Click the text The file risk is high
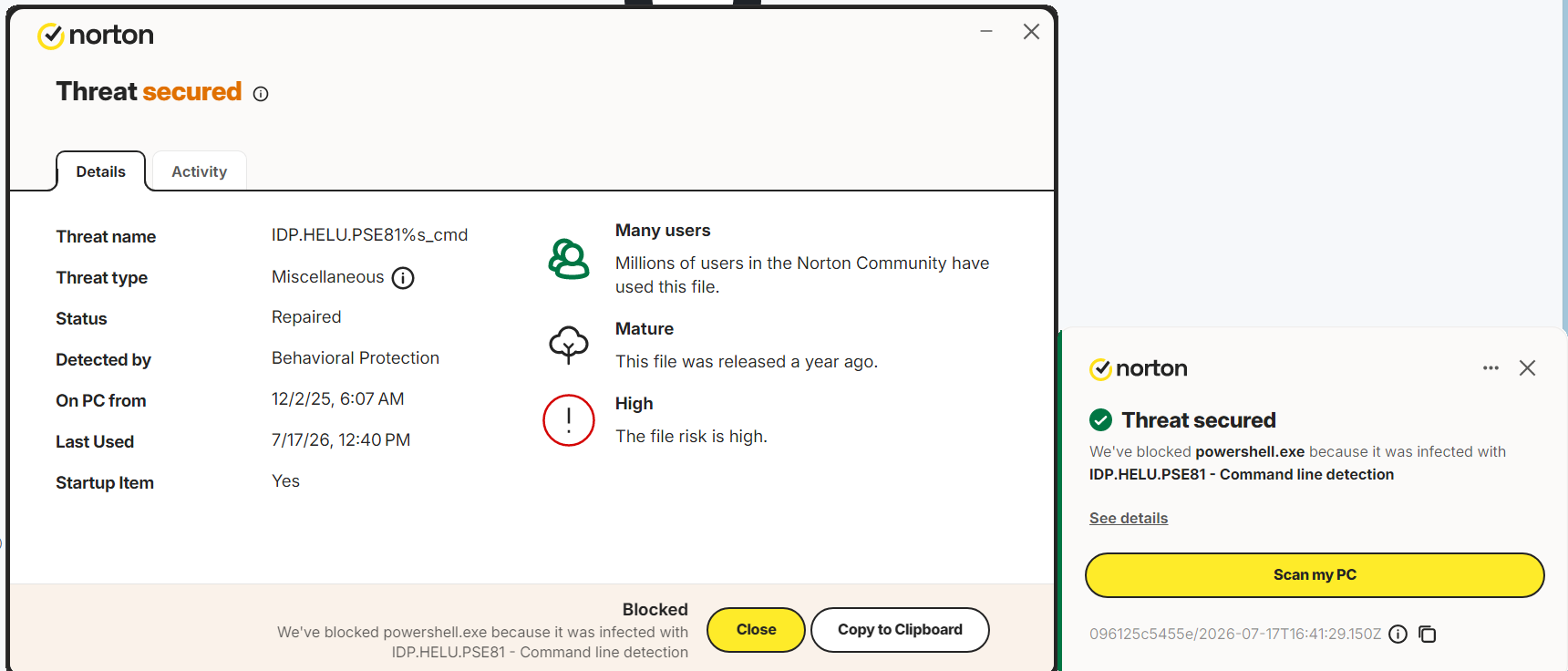This screenshot has height=671, width=1568. point(691,437)
